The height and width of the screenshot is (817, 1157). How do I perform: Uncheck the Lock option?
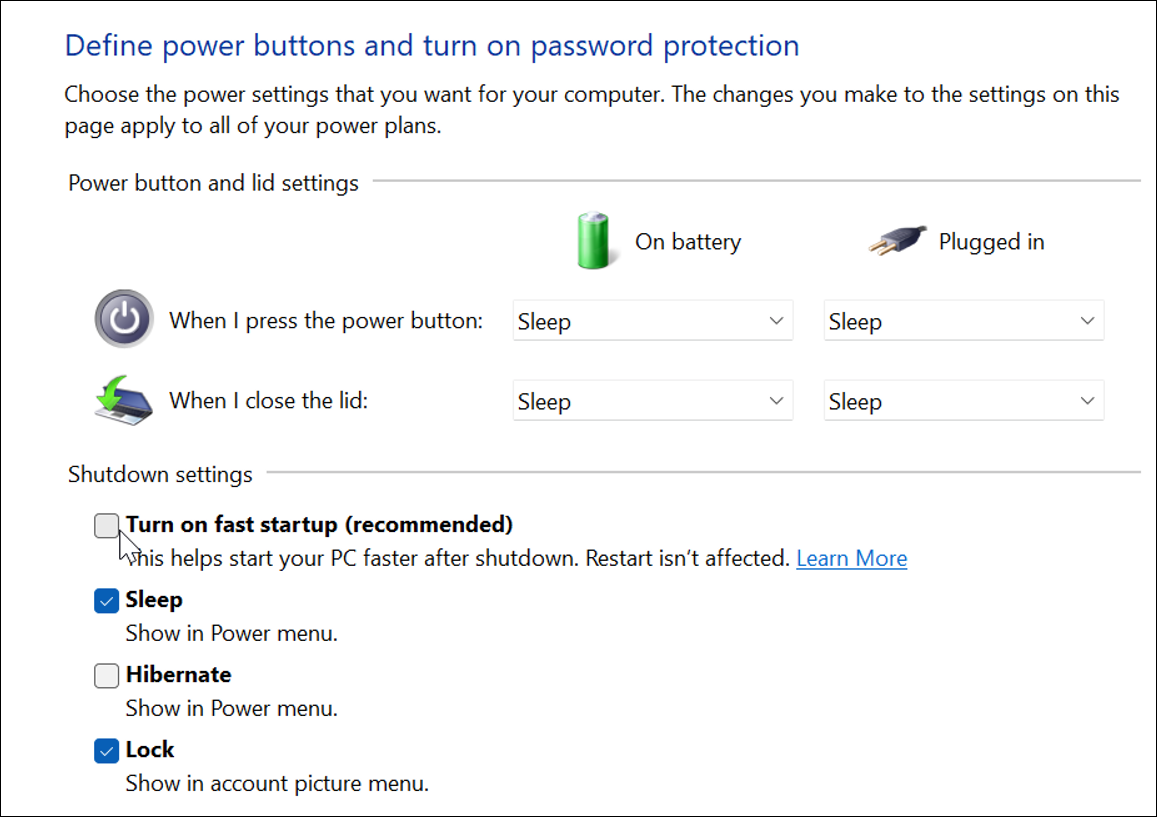(105, 750)
